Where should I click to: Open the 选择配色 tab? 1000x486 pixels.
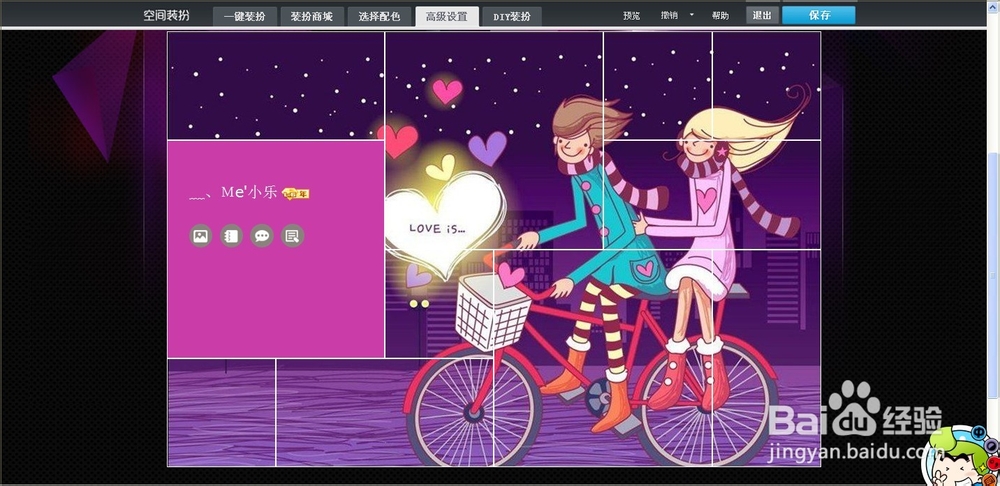[x=379, y=17]
